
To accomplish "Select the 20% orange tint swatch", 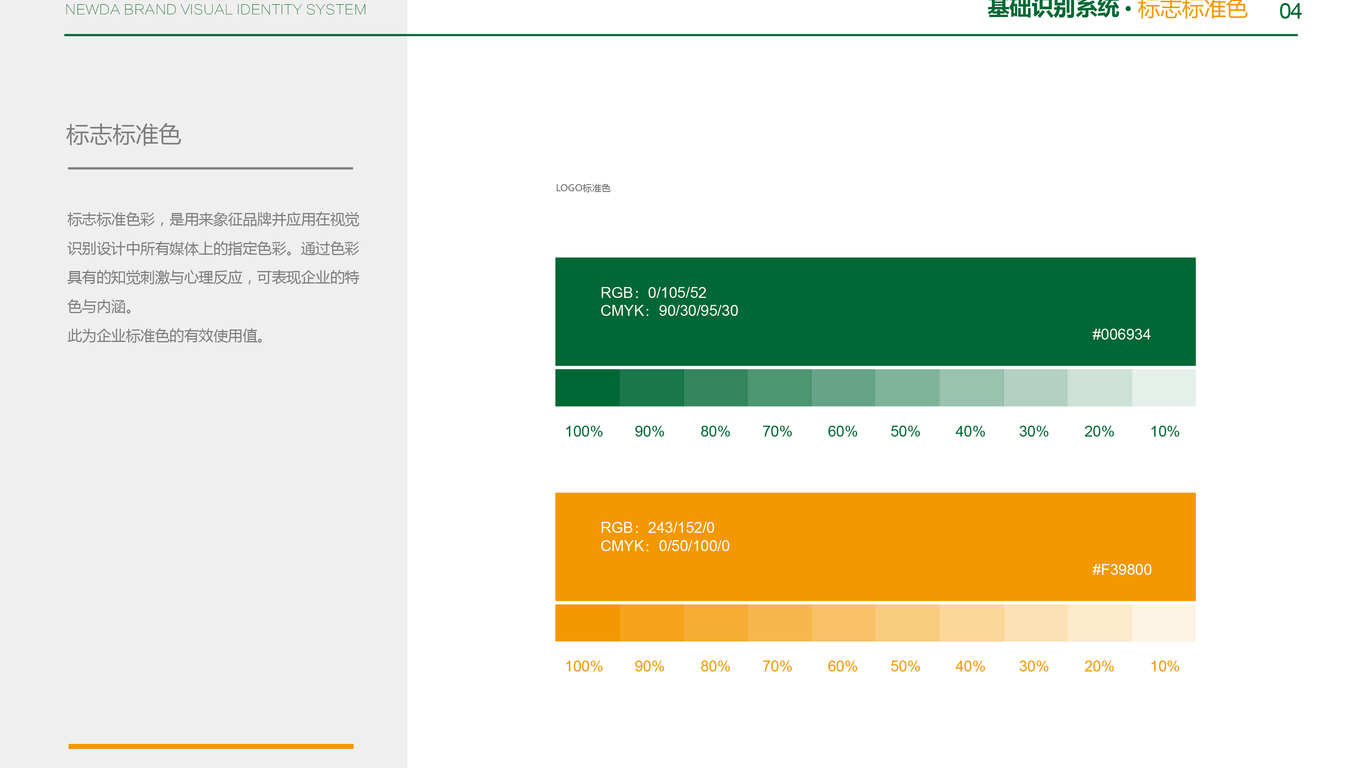I will pos(1100,623).
